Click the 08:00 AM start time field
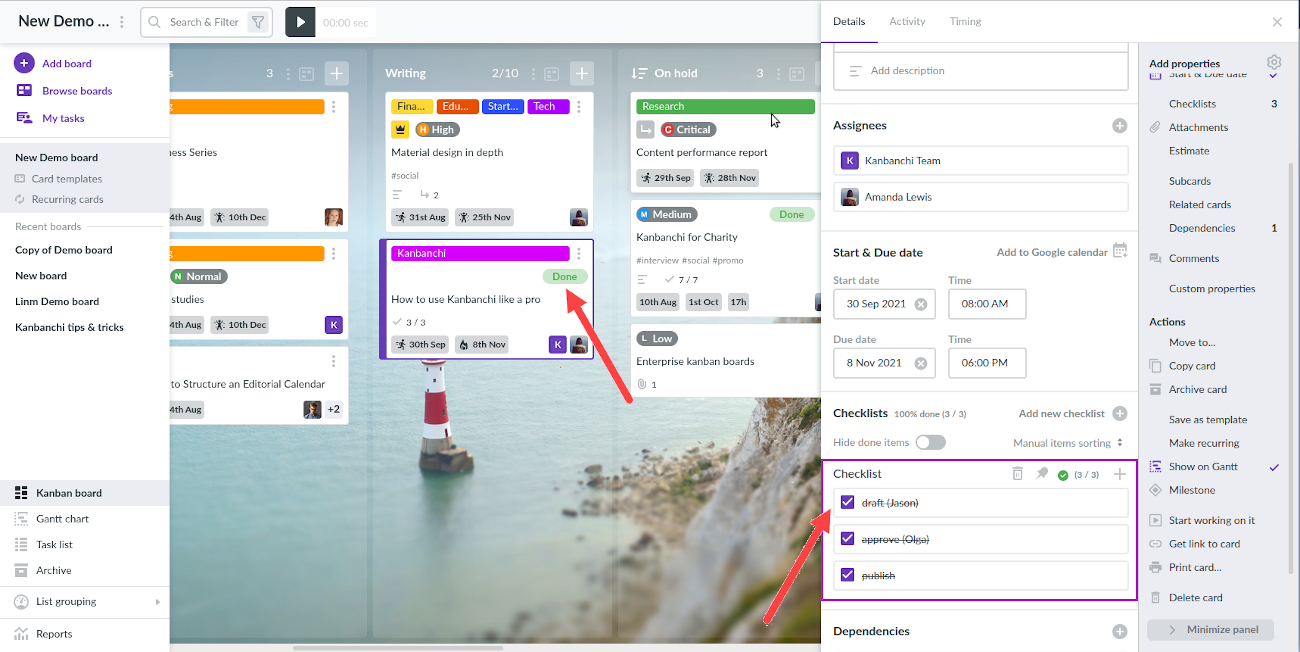Screen dimensions: 1300x652 point(987,304)
